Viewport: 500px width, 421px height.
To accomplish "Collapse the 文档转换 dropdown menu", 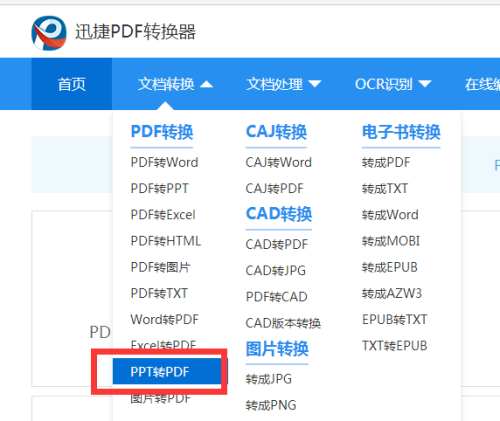I will 175,84.
